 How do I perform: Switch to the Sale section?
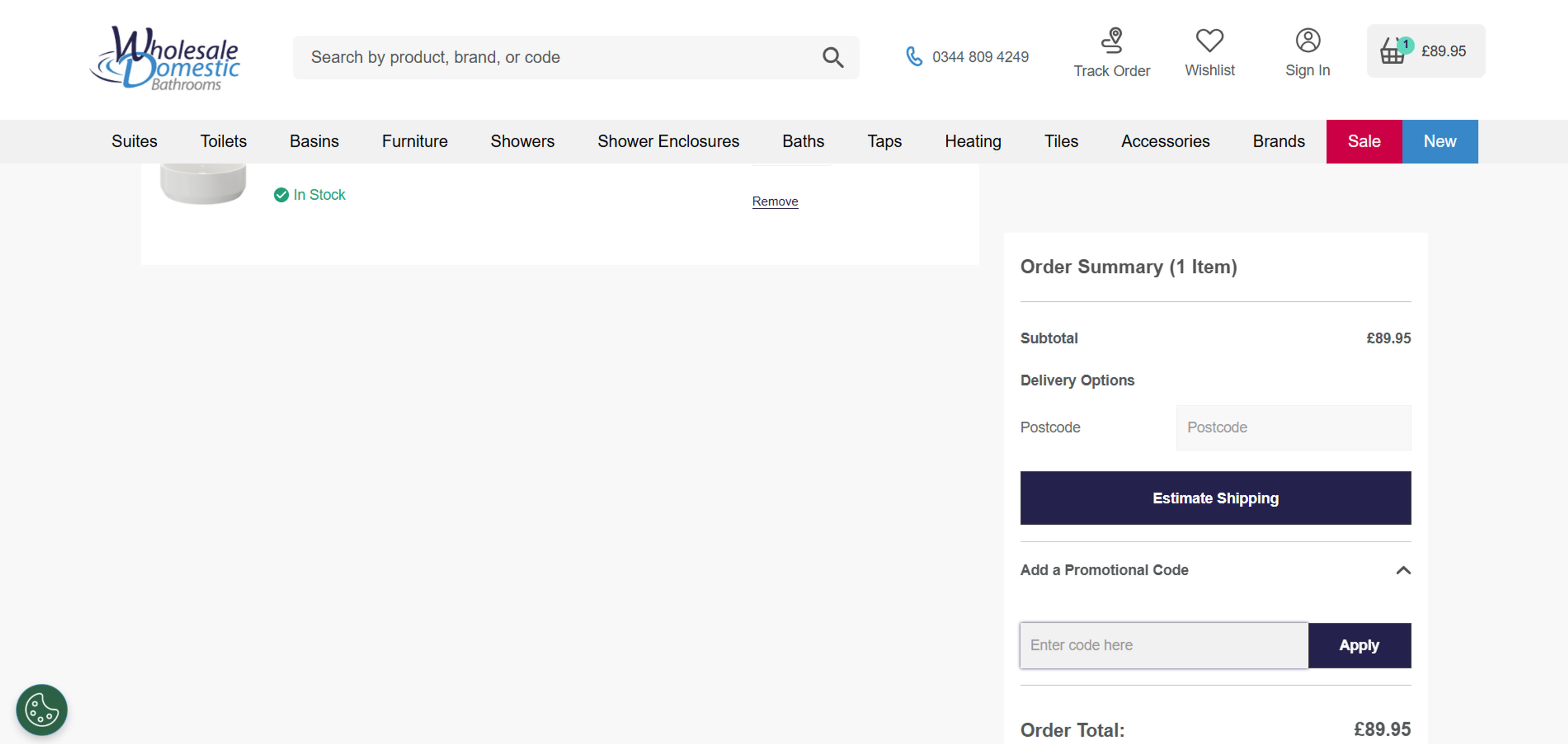(x=1363, y=141)
